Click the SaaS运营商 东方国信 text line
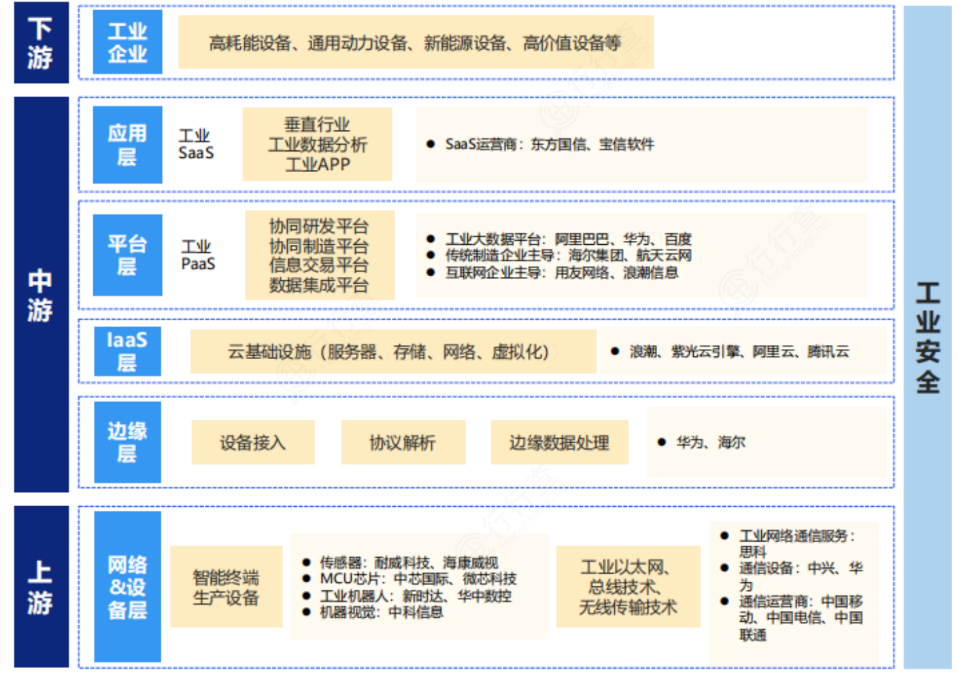This screenshot has width=976, height=681. pyautogui.click(x=549, y=144)
